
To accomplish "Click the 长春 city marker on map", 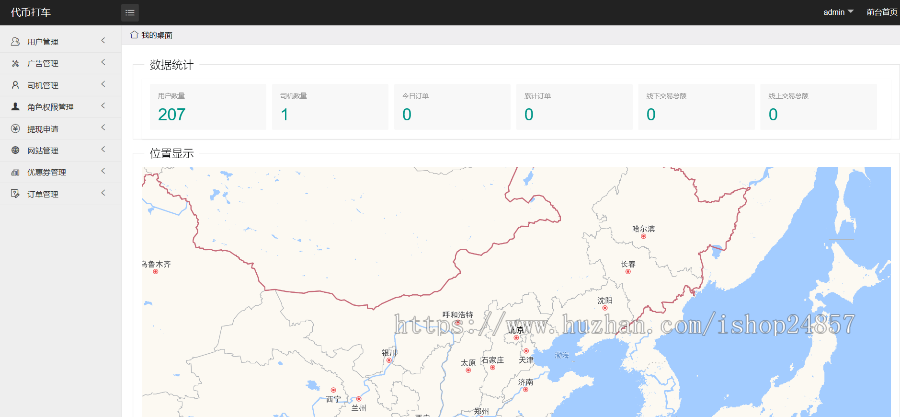I will click(628, 271).
